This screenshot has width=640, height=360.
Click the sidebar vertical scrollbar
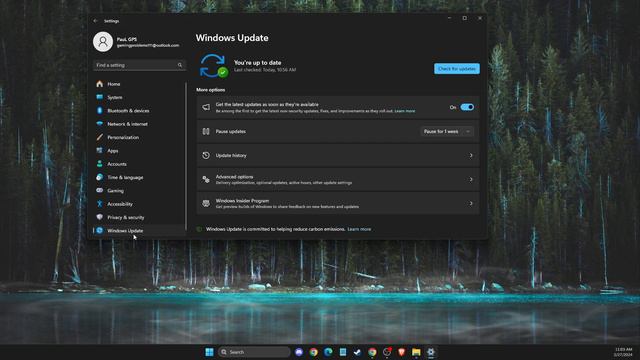coord(186,155)
